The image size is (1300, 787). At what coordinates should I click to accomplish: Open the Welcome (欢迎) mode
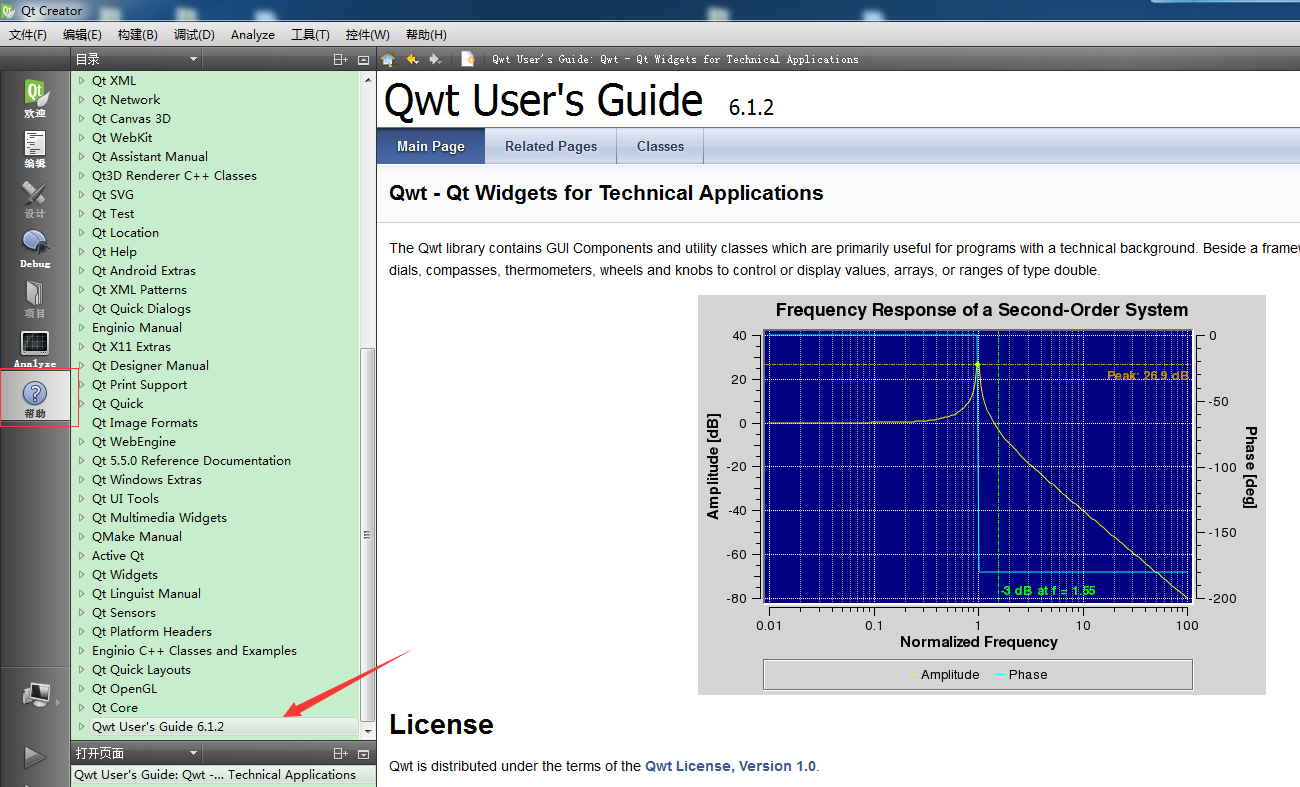pos(35,99)
